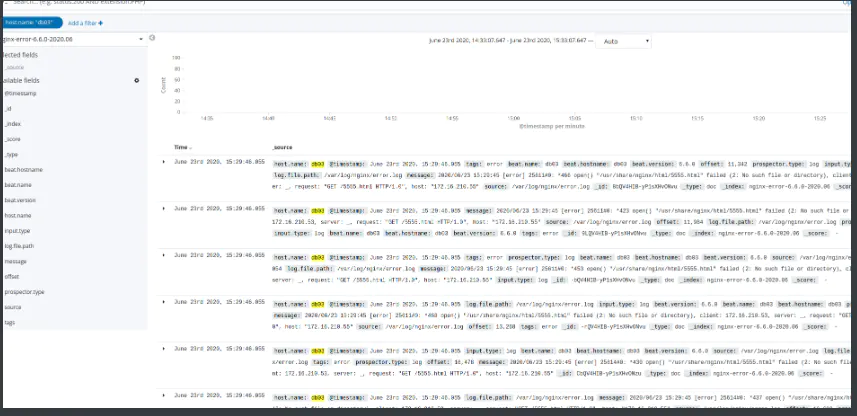Open the nginx-error-6.6.0-2020.06 index pattern dropdown

[x=74, y=39]
